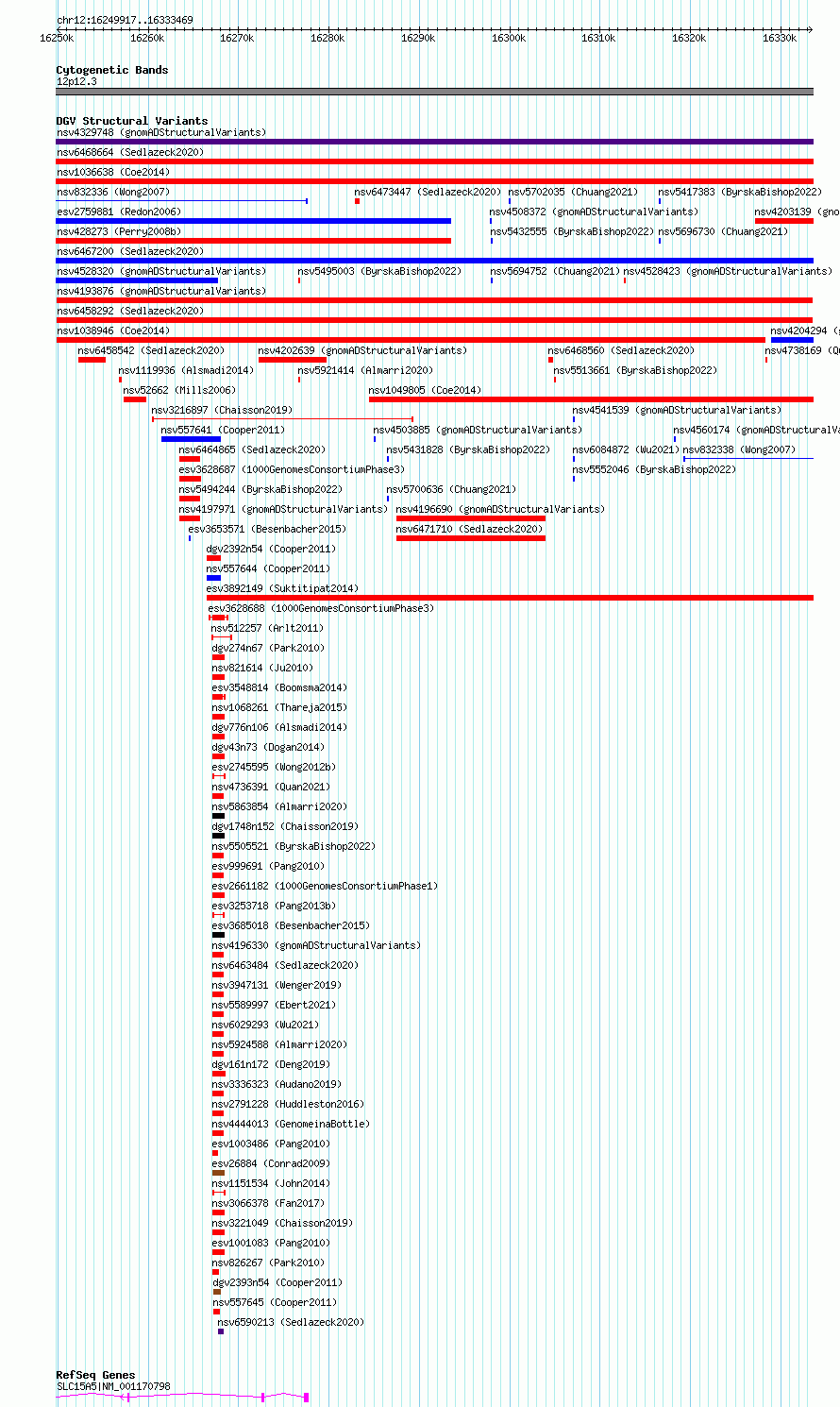This screenshot has width=840, height=1407.
Task: Click the nsv4329748 gnomAD variant label
Action: (161, 132)
